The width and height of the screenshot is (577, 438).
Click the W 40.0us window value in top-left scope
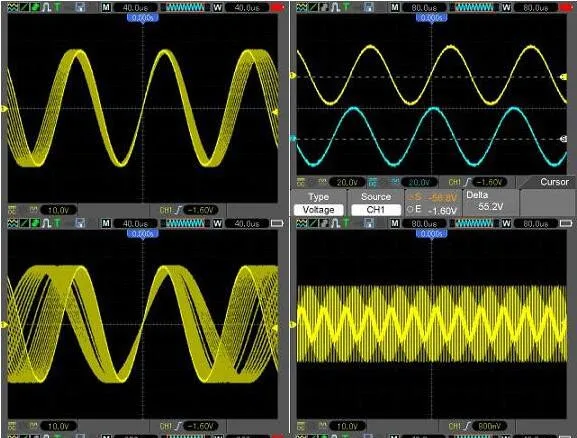pyautogui.click(x=247, y=7)
